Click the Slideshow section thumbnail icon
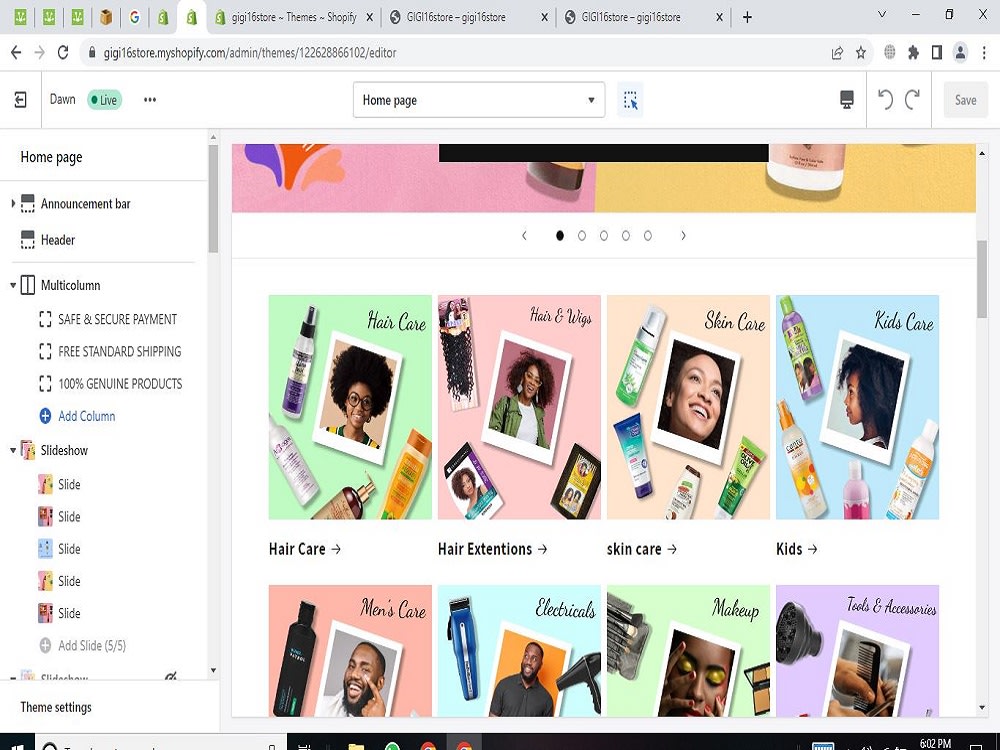Image resolution: width=1000 pixels, height=750 pixels. (x=27, y=450)
